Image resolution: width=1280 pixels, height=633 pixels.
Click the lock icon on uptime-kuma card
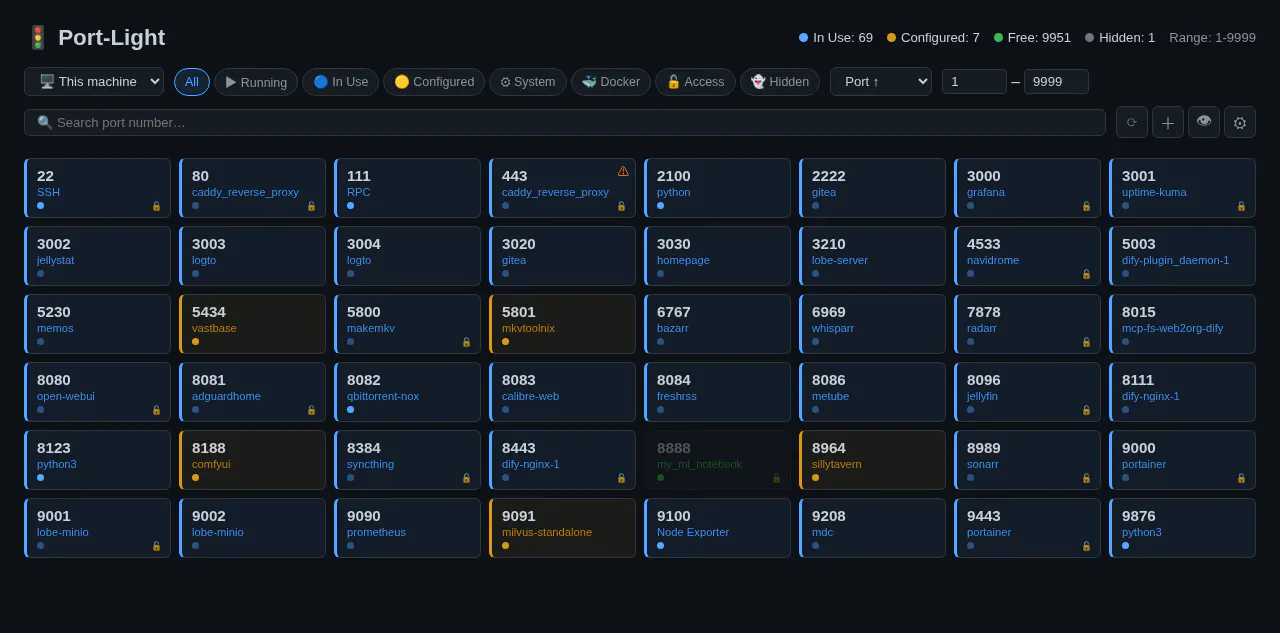[x=1241, y=206]
